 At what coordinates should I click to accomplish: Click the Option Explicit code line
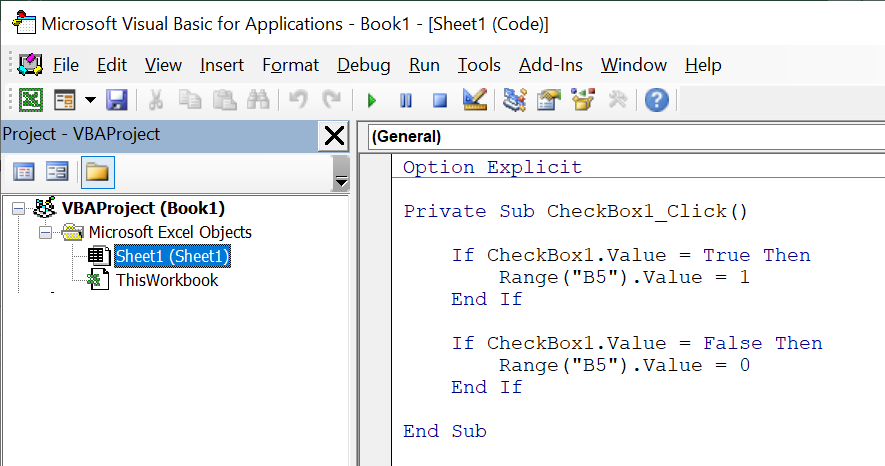[492, 168]
